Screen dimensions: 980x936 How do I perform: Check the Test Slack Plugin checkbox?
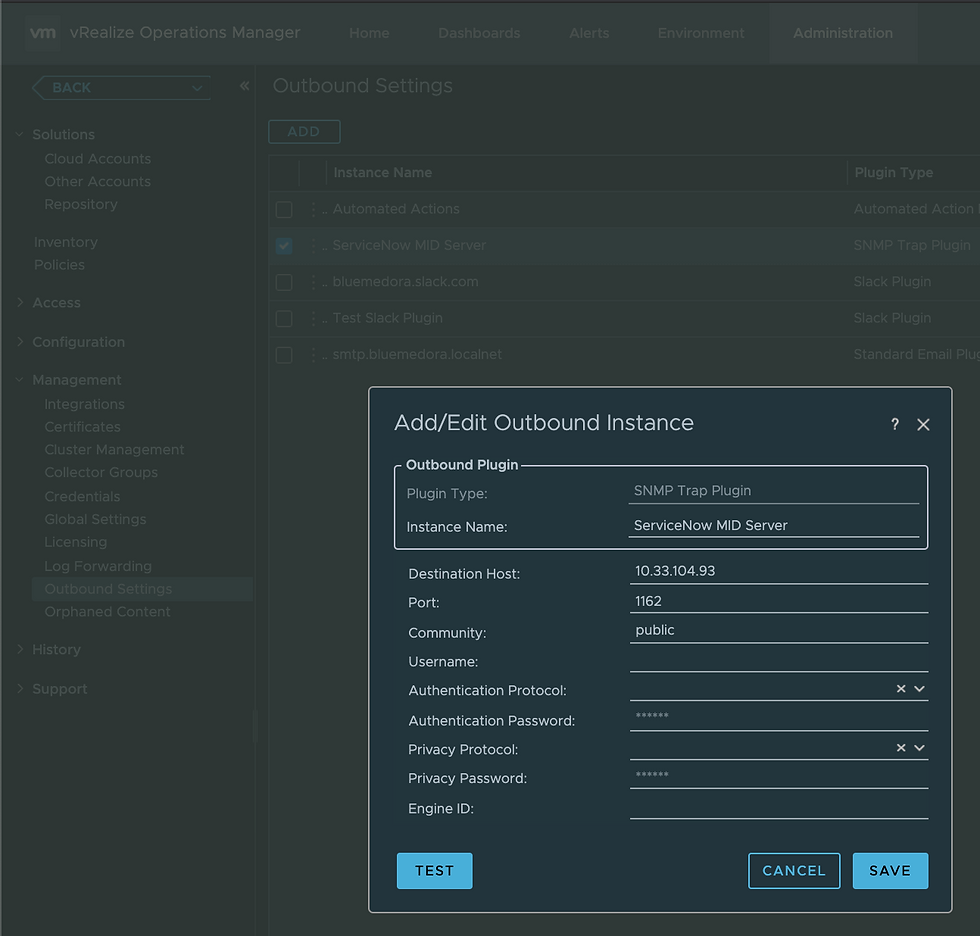coord(284,319)
